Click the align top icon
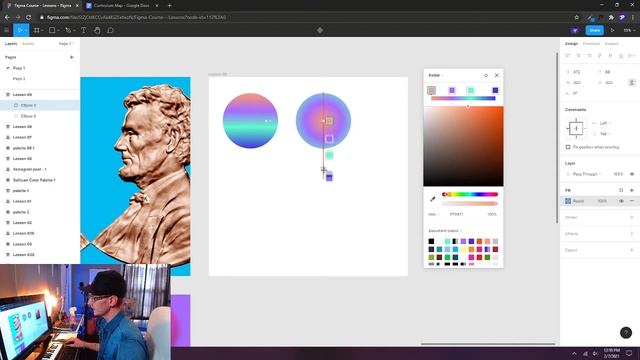The width and height of the screenshot is (640, 360). (600, 56)
